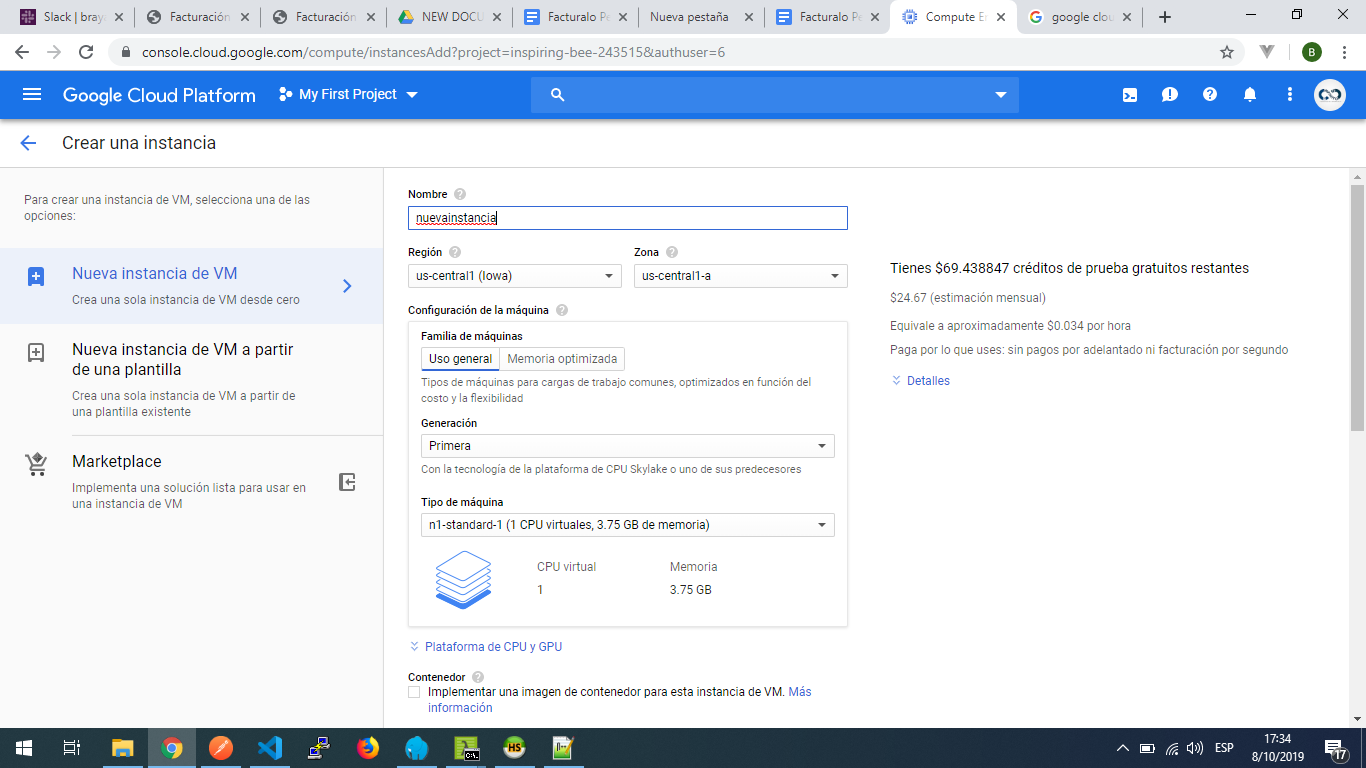1366x768 pixels.
Task: Switch to the NEW DOCU browser tab
Action: [x=450, y=17]
